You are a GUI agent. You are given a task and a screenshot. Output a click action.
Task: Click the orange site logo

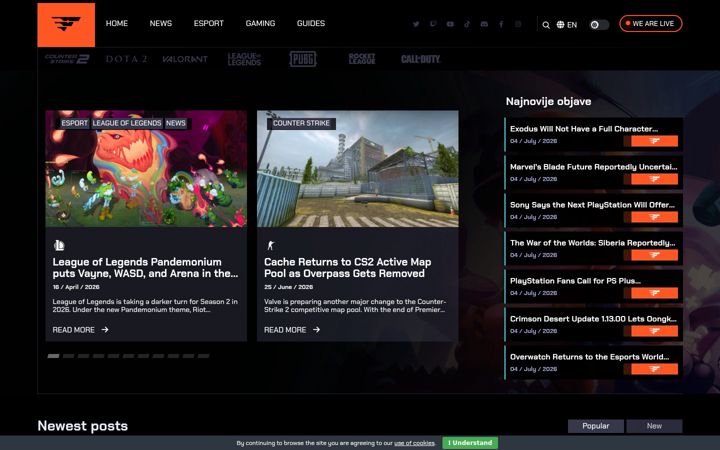coord(66,25)
